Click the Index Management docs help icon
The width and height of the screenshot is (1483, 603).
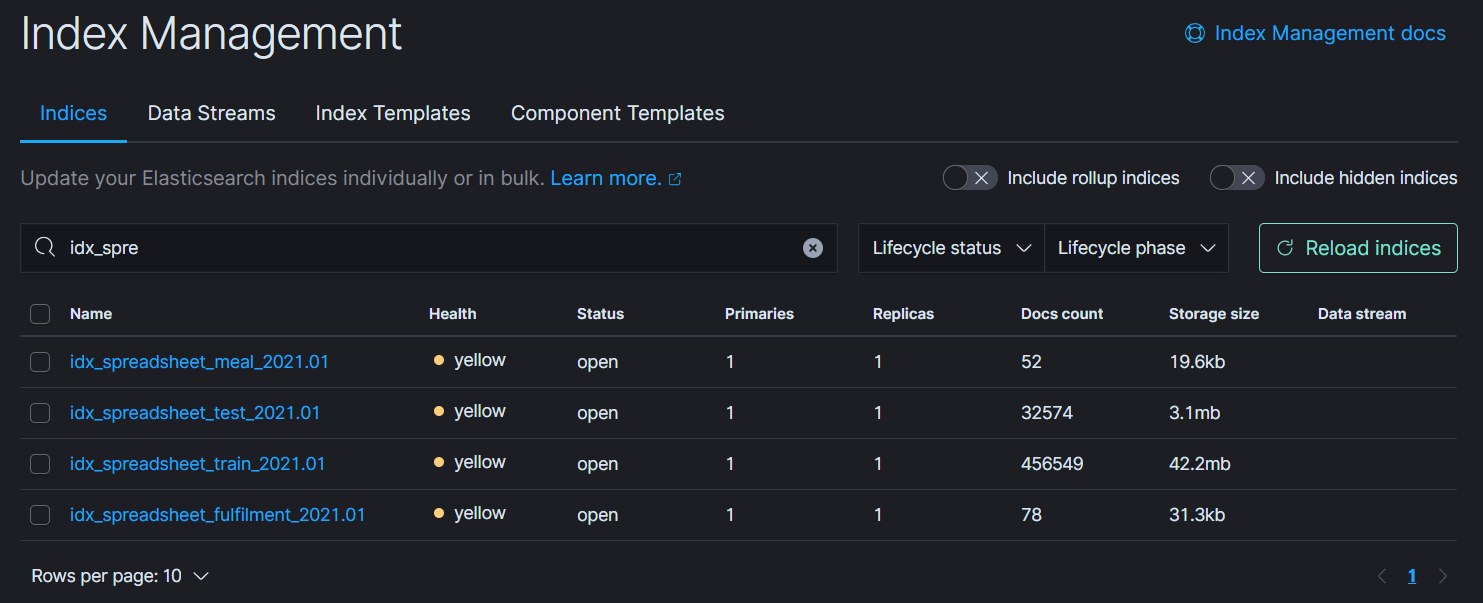pyautogui.click(x=1194, y=33)
